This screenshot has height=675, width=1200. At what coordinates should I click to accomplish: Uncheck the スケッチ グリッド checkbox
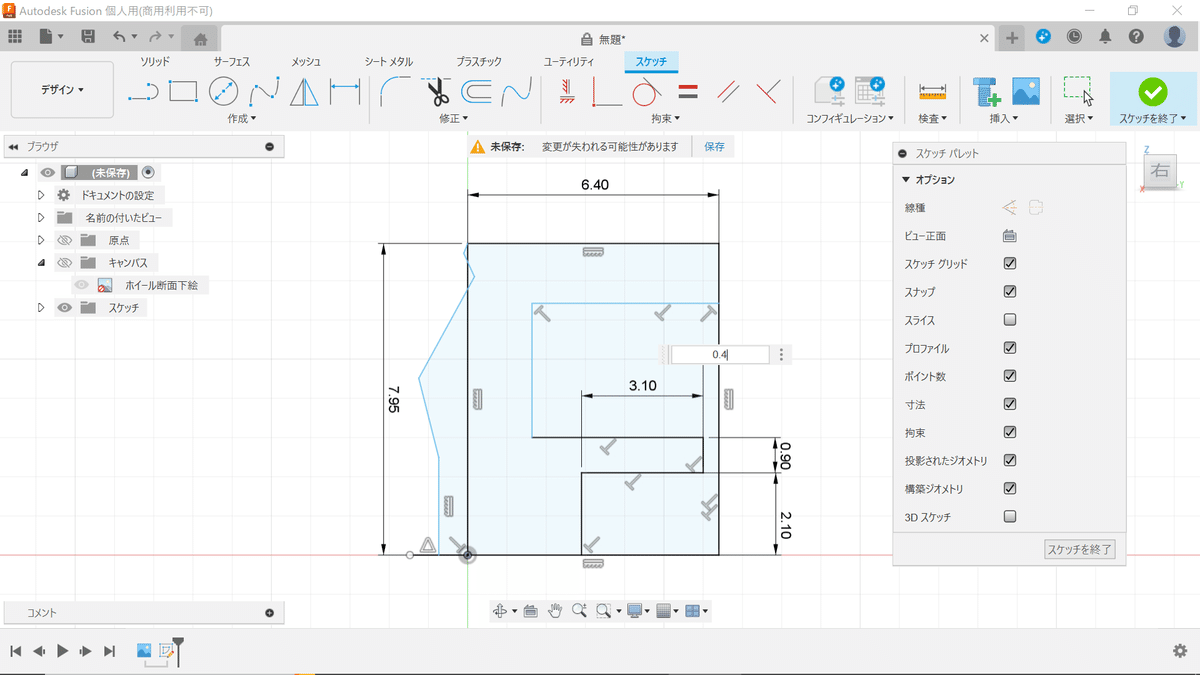coord(1010,264)
